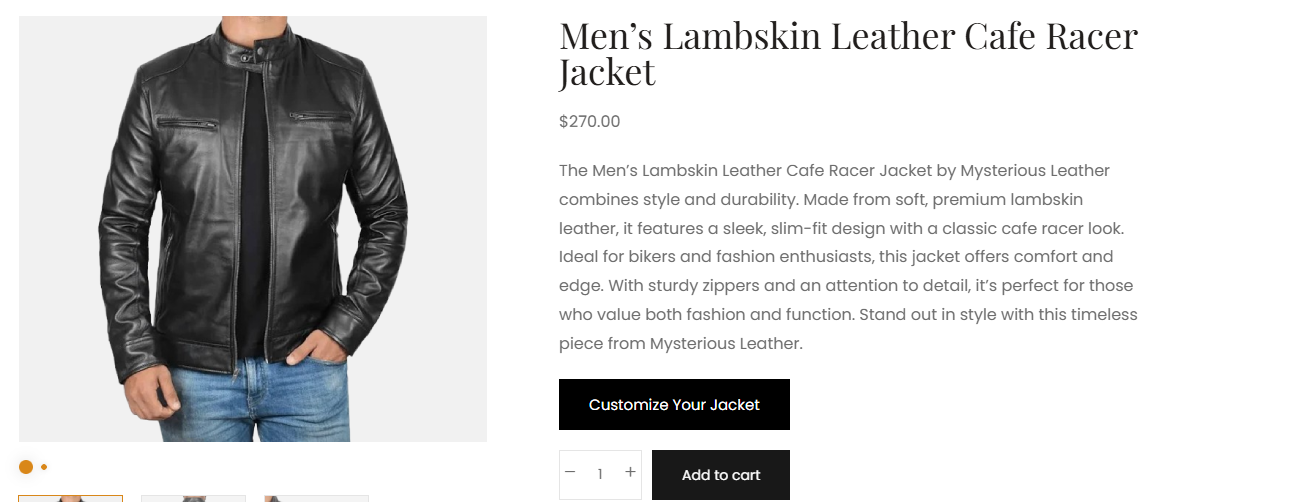Switch to the small orange carousel dot
This screenshot has height=502, width=1295.
(x=44, y=467)
